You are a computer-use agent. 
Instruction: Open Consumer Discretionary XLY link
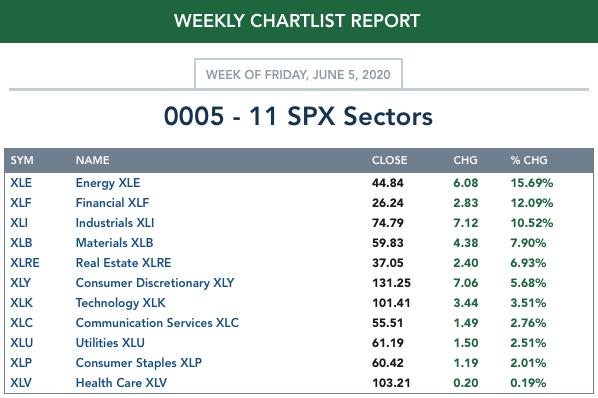155,283
